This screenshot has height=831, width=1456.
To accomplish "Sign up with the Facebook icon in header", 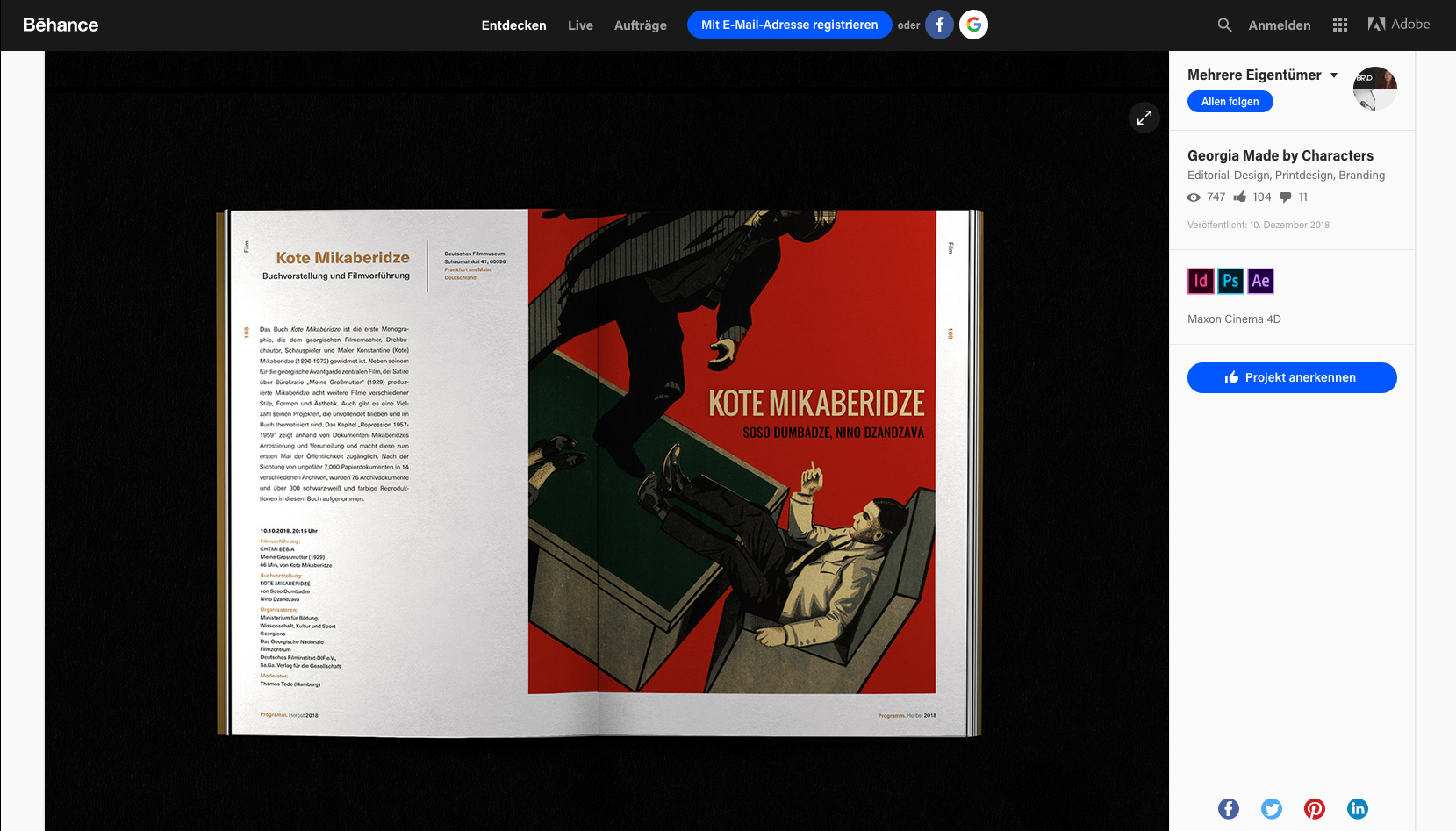I will click(x=940, y=25).
